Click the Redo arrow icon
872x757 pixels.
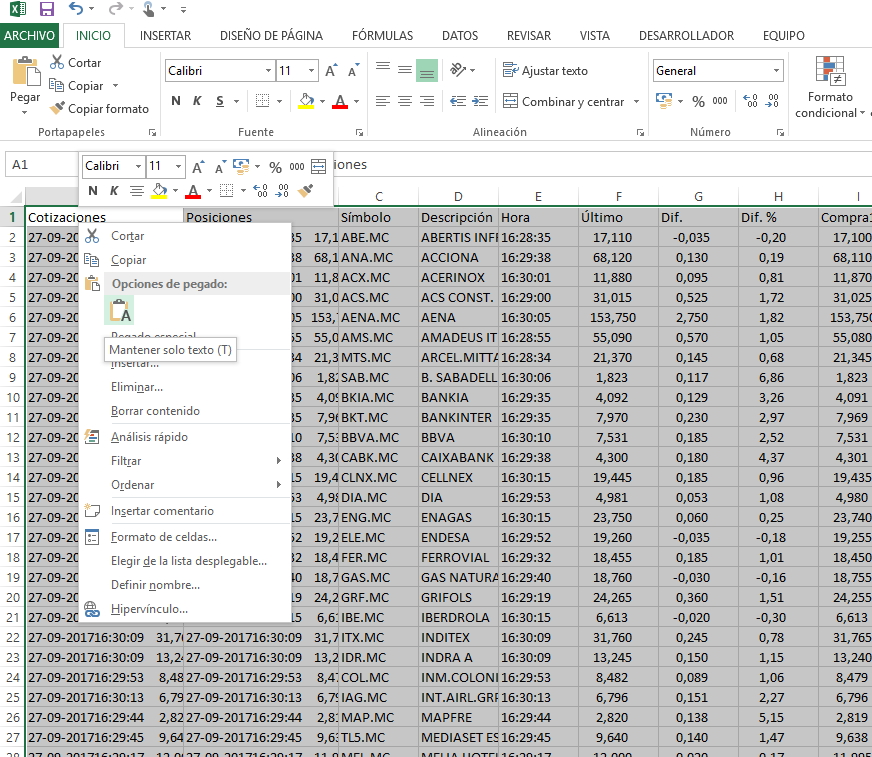coord(115,8)
